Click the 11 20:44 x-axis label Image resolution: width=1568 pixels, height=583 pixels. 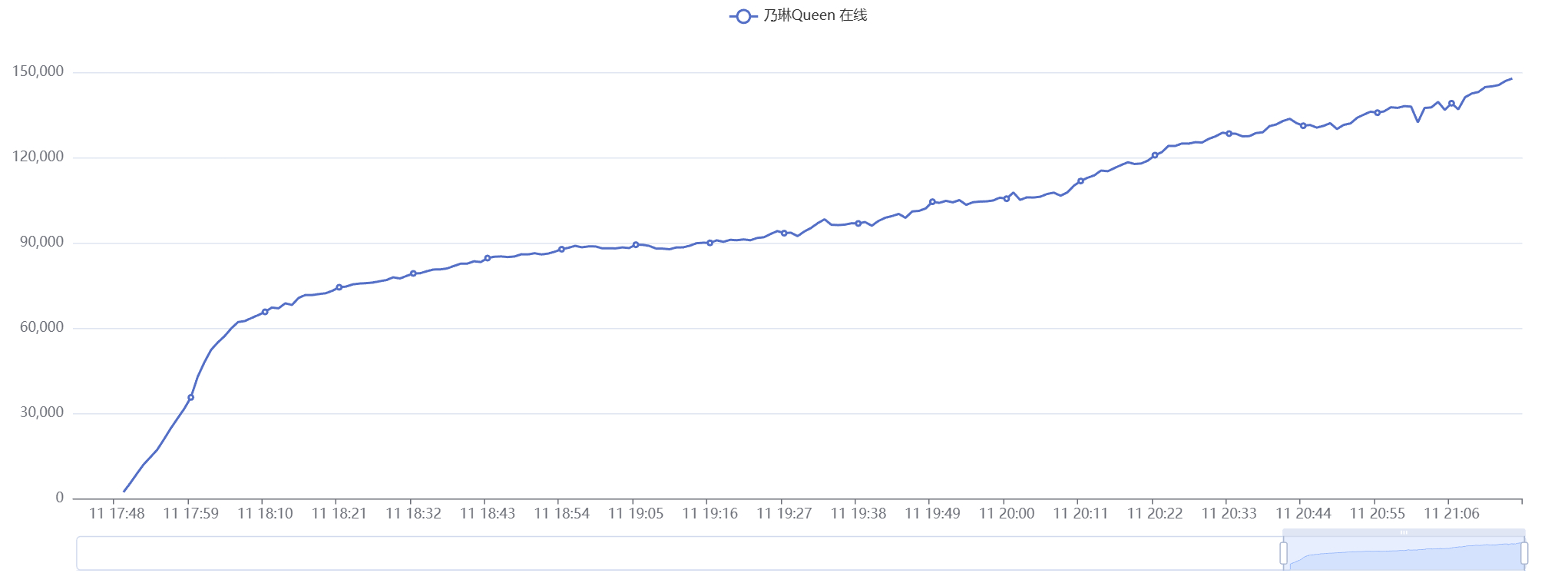pyautogui.click(x=1303, y=514)
